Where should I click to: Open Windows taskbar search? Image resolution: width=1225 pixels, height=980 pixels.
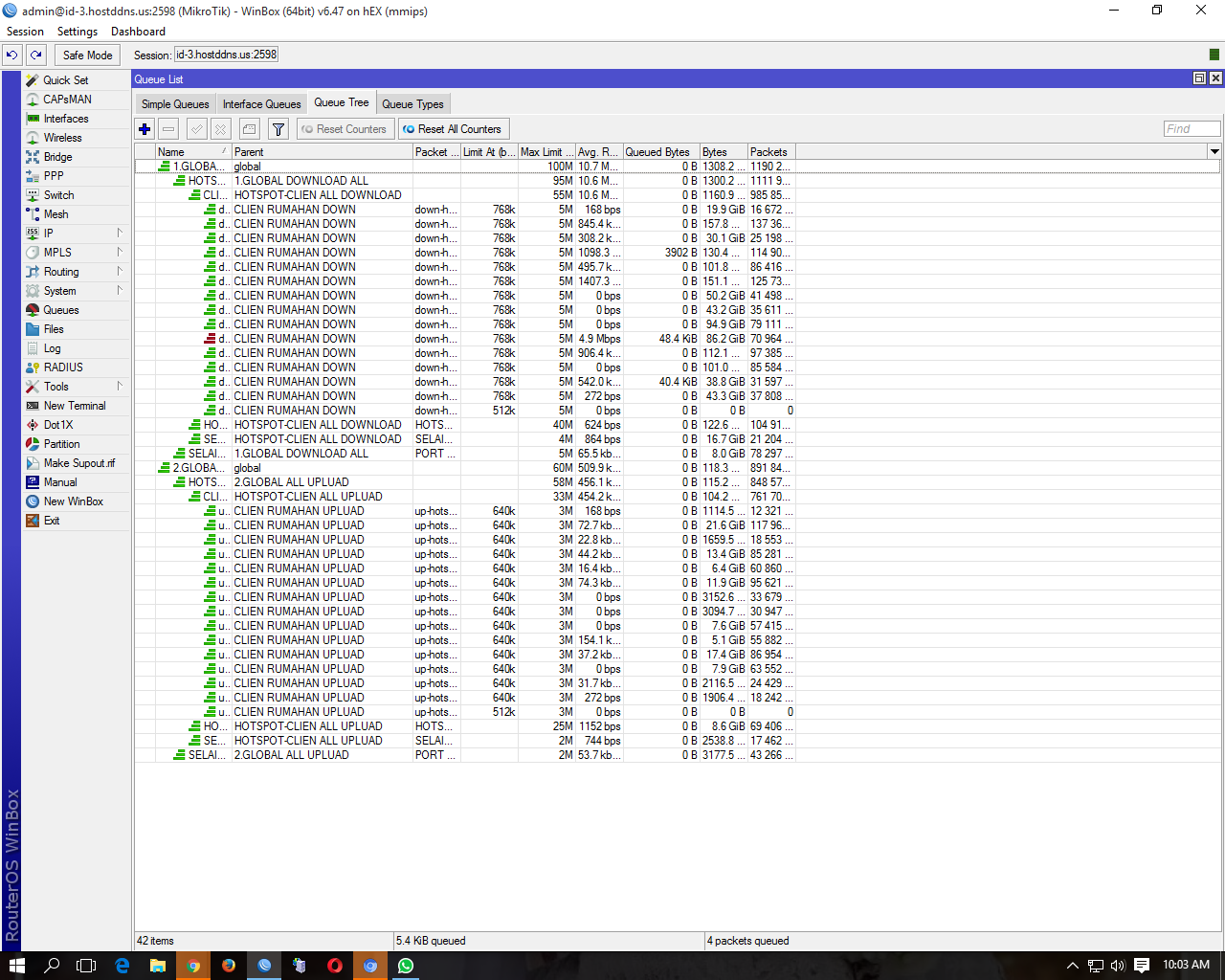tap(52, 966)
